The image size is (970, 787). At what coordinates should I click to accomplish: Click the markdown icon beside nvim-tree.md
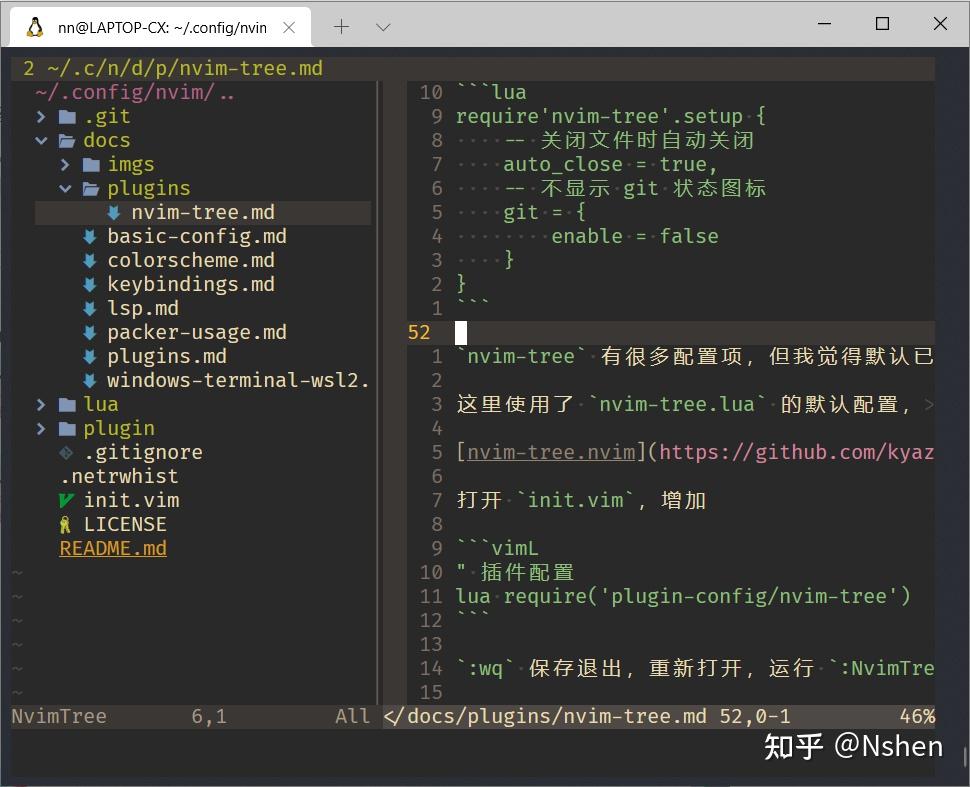(x=112, y=212)
